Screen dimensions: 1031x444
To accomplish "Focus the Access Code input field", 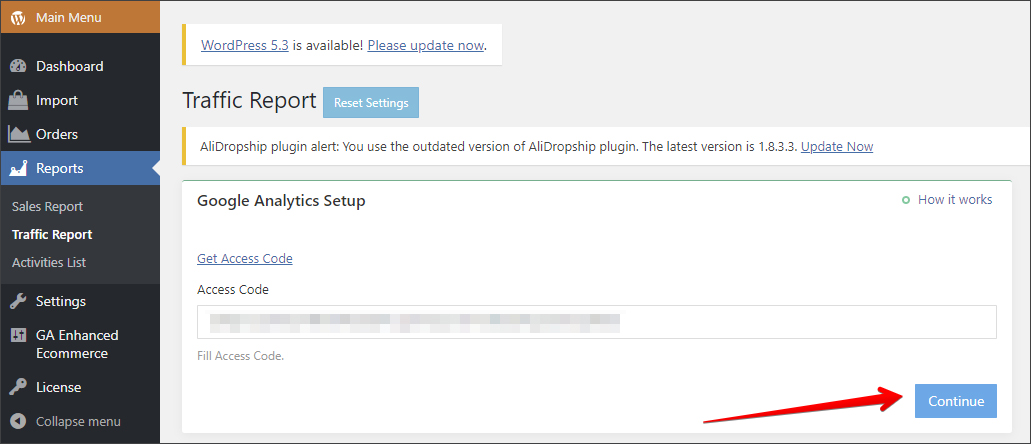I will pyautogui.click(x=596, y=322).
